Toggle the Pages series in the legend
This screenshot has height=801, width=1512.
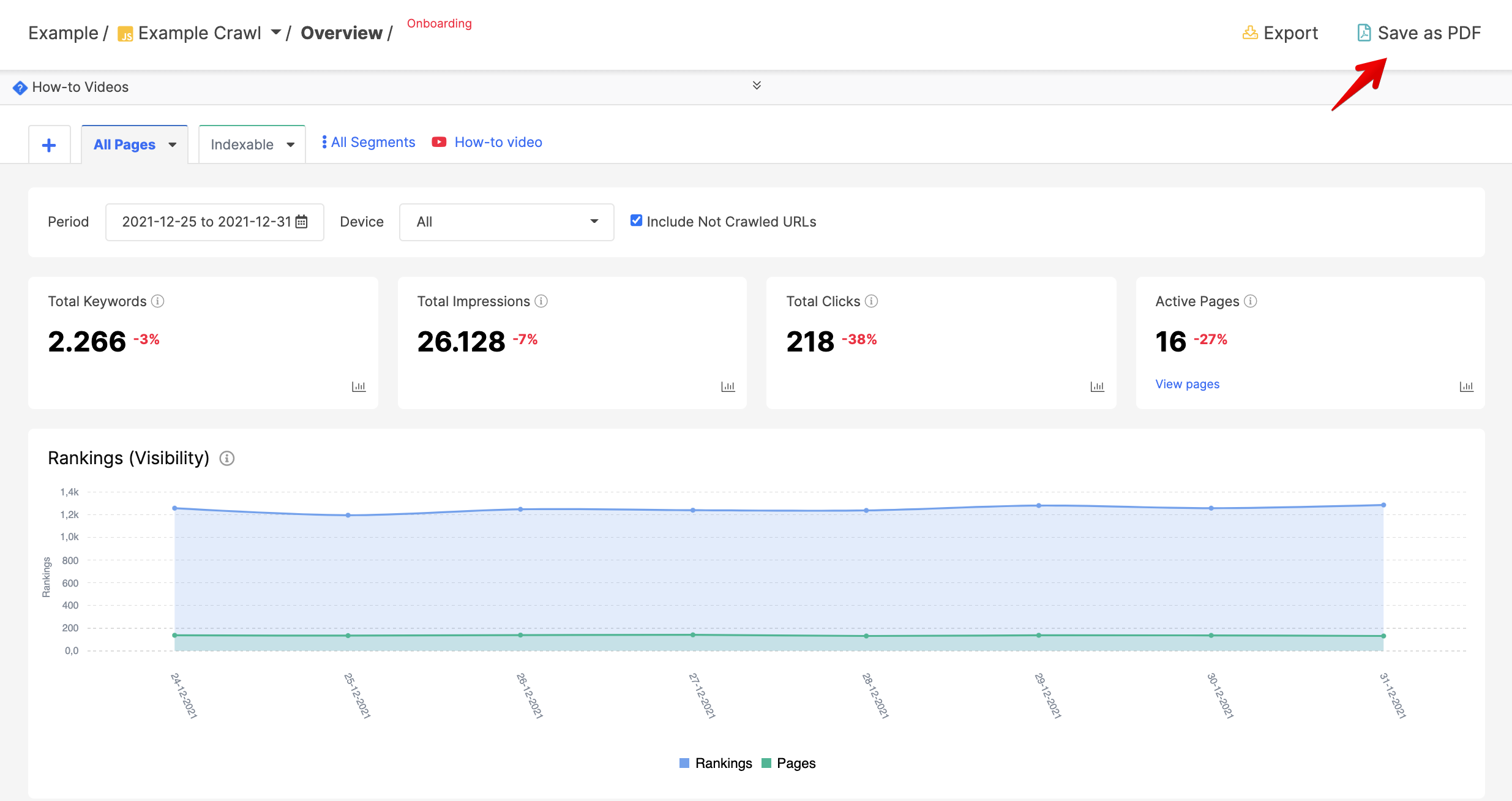788,763
